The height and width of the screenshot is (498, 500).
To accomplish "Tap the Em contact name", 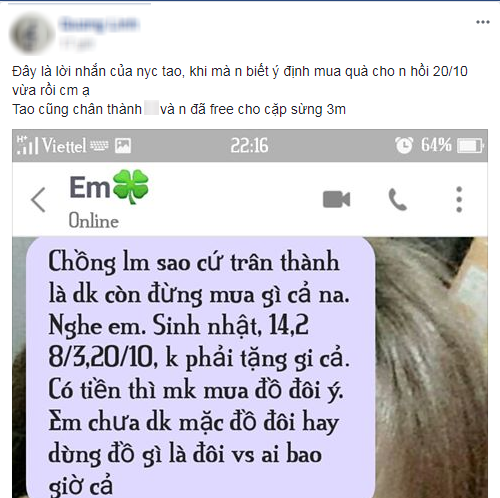I will pyautogui.click(x=89, y=187).
